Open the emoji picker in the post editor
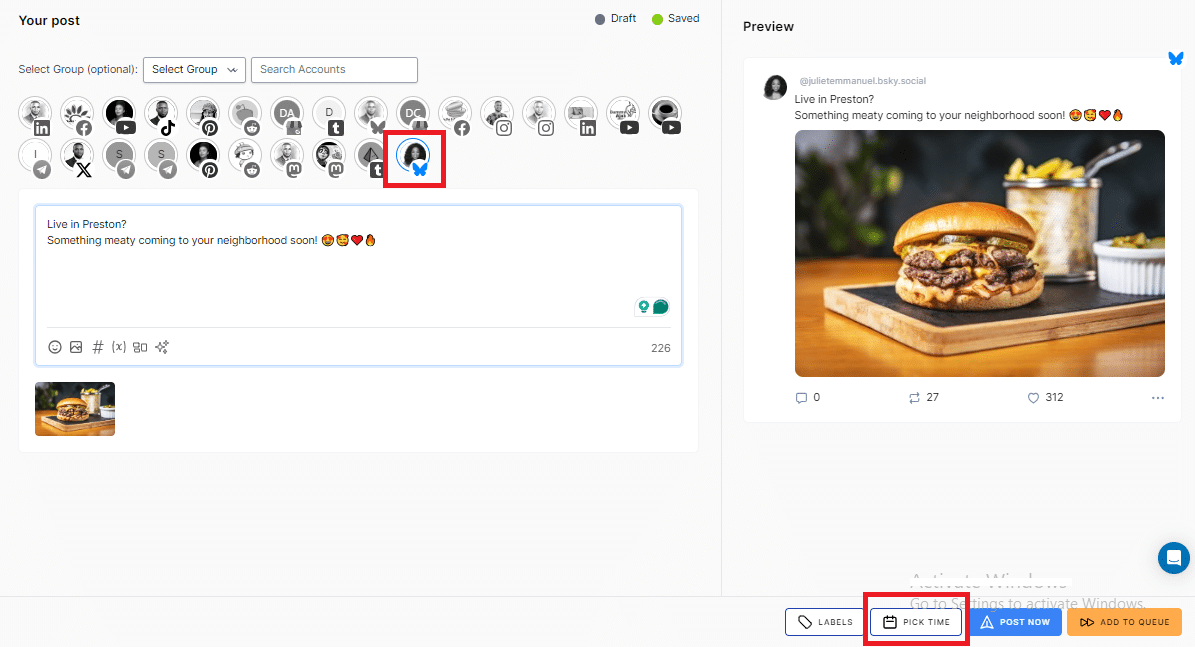The image size is (1195, 647). (55, 347)
